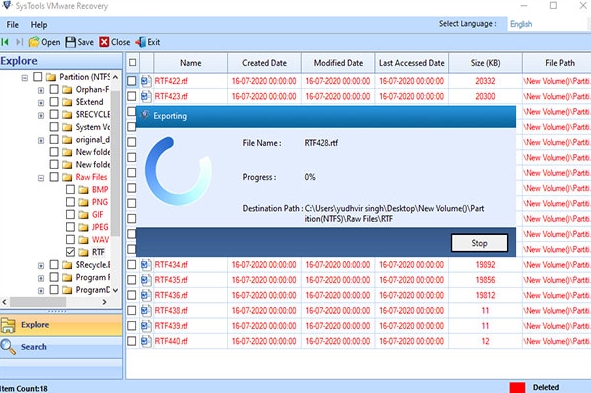Open the File menu
This screenshot has width=591, height=393.
[x=12, y=25]
